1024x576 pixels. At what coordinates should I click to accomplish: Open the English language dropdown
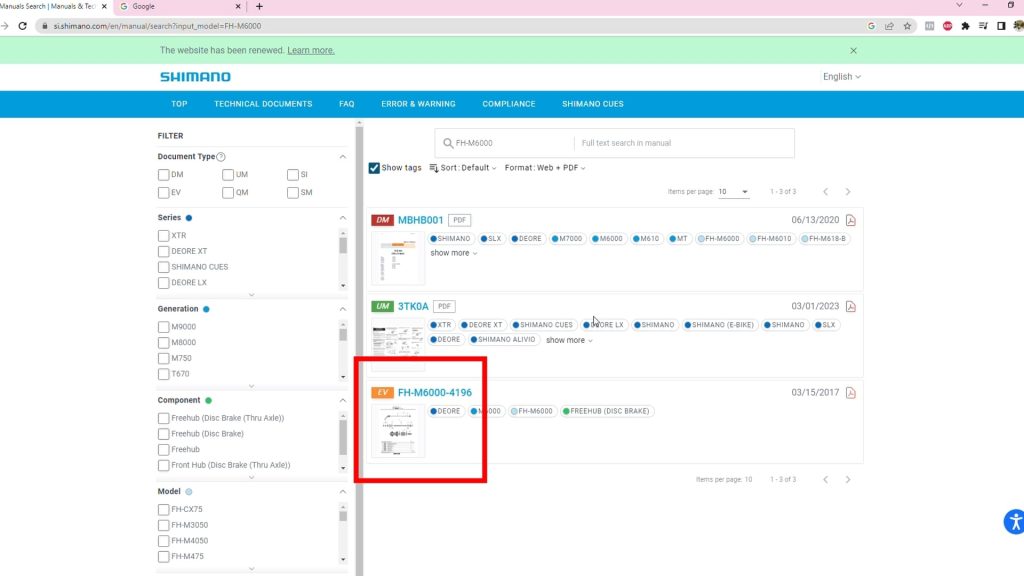pyautogui.click(x=842, y=76)
